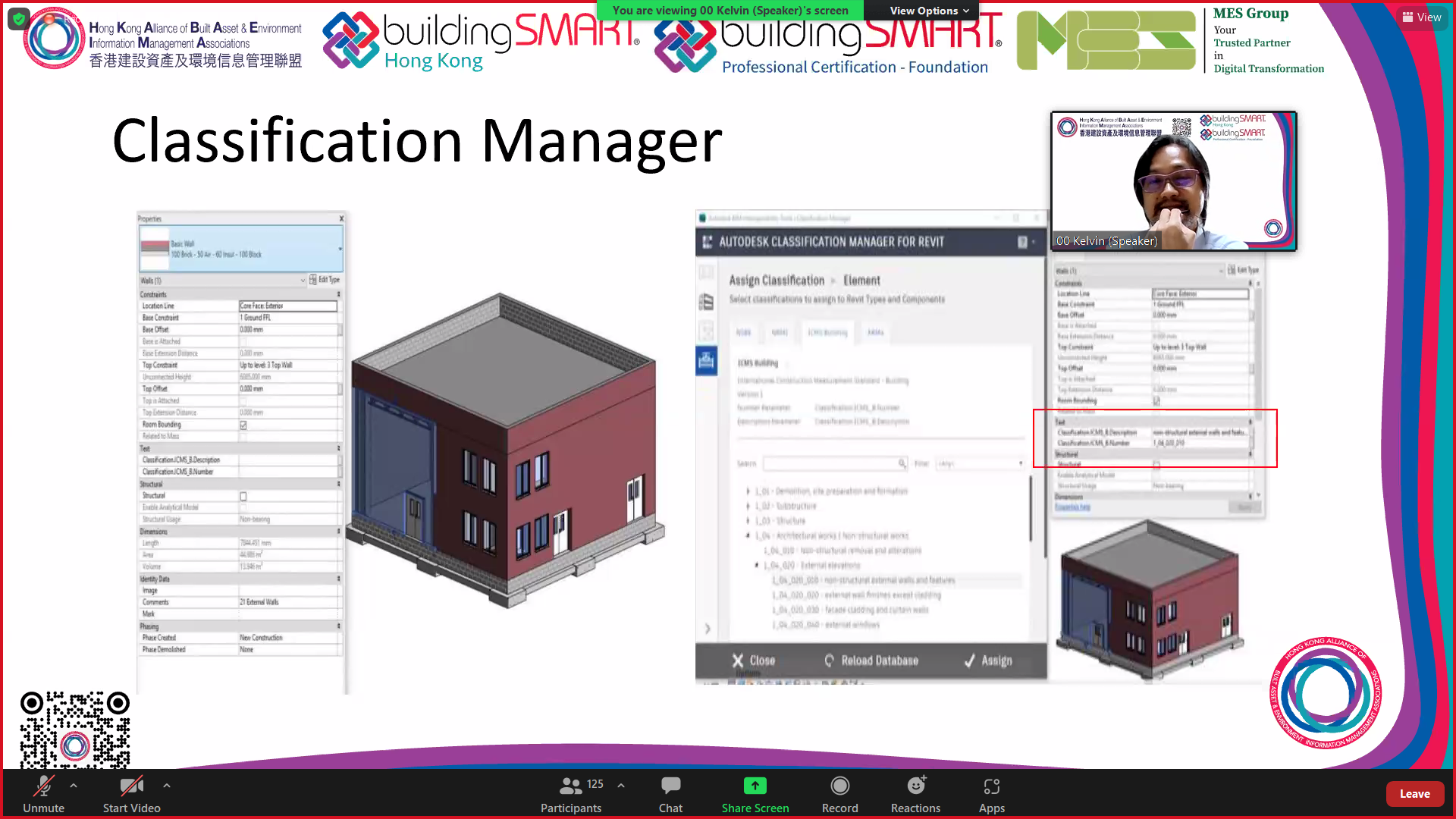This screenshot has height=819, width=1456.
Task: Switch layout with the View button
Action: pyautogui.click(x=1422, y=17)
